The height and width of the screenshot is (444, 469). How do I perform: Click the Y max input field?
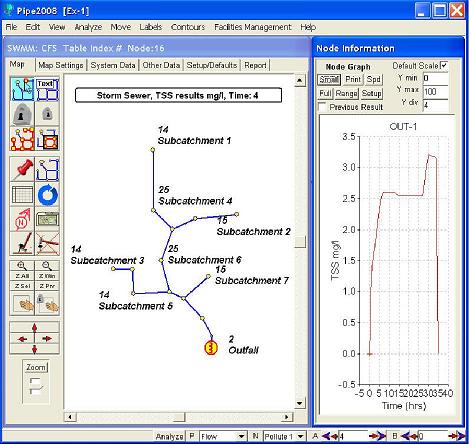[435, 92]
